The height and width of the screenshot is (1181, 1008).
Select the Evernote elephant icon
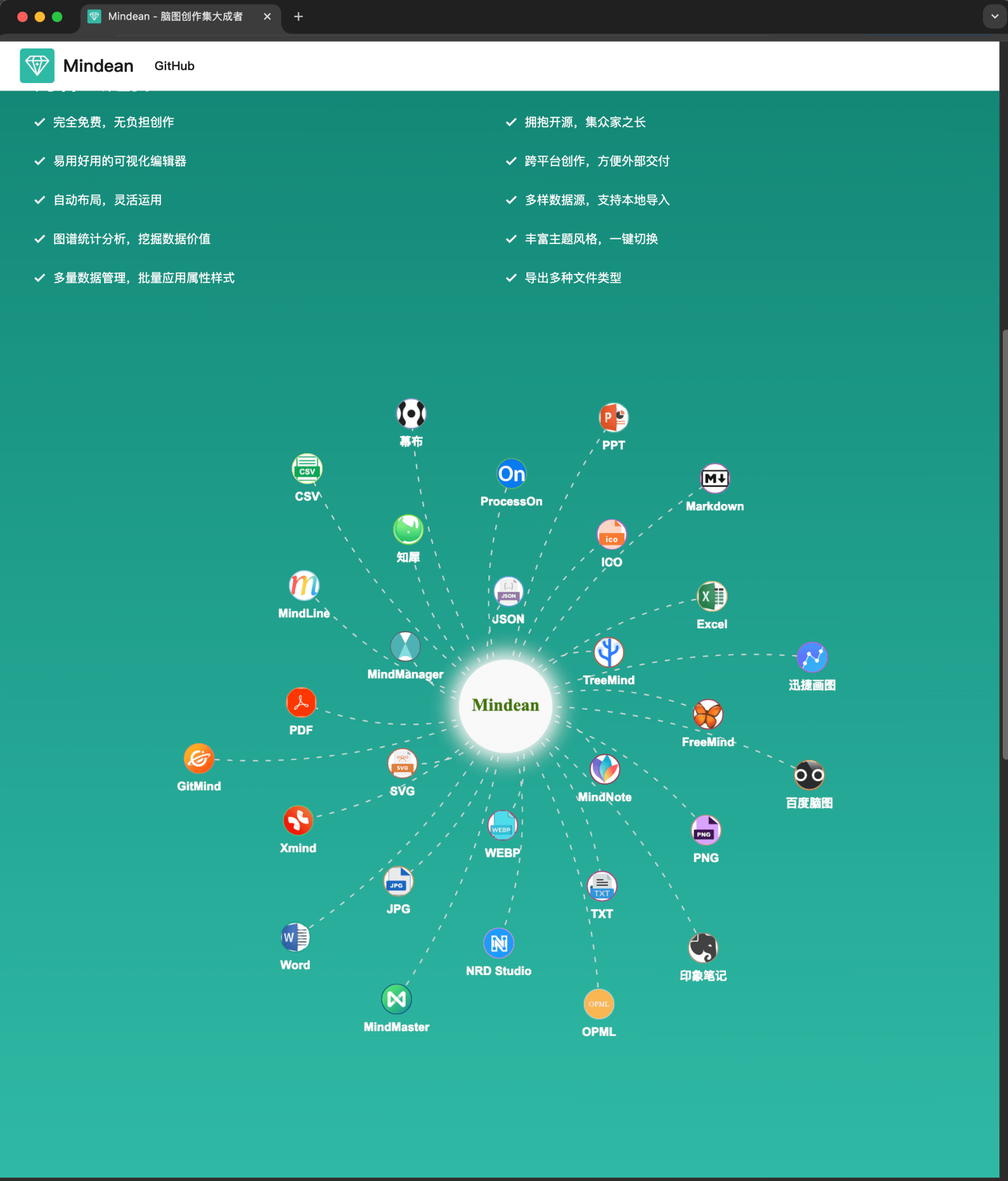point(703,947)
